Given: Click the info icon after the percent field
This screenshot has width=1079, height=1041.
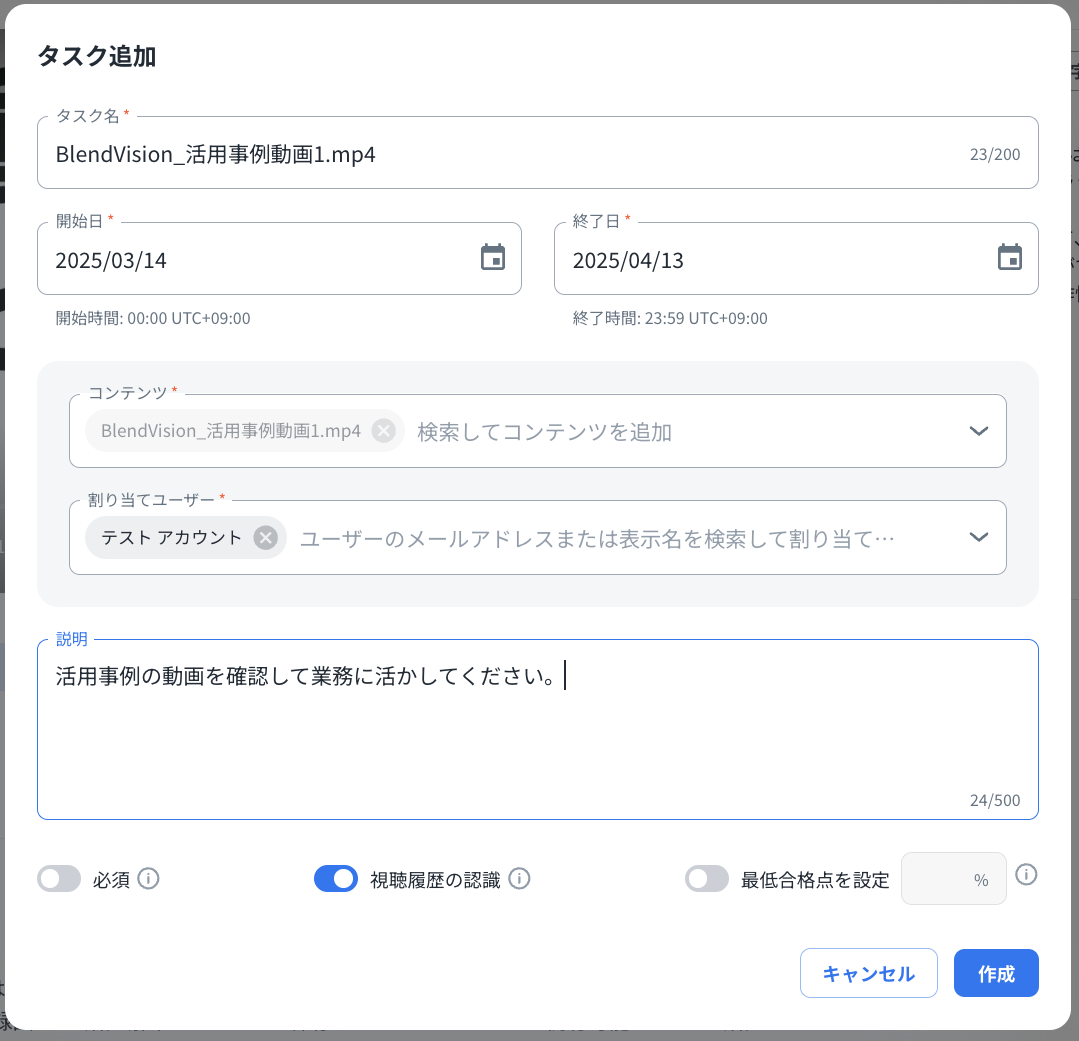Looking at the screenshot, I should pyautogui.click(x=1026, y=875).
